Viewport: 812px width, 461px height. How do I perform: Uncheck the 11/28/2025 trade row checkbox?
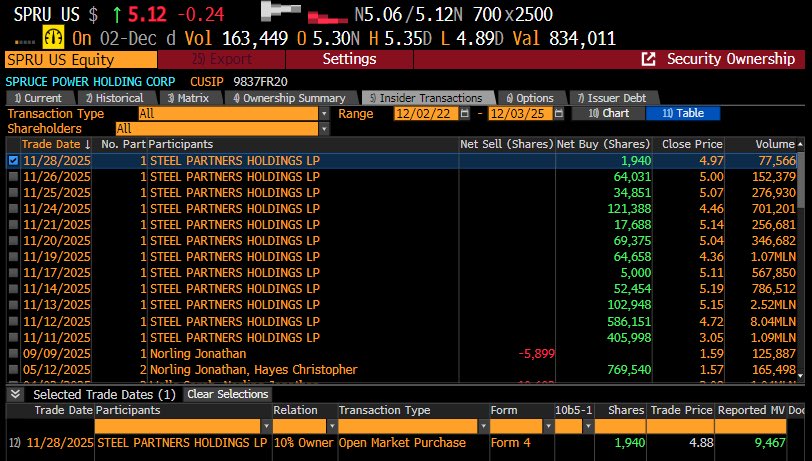[x=13, y=161]
